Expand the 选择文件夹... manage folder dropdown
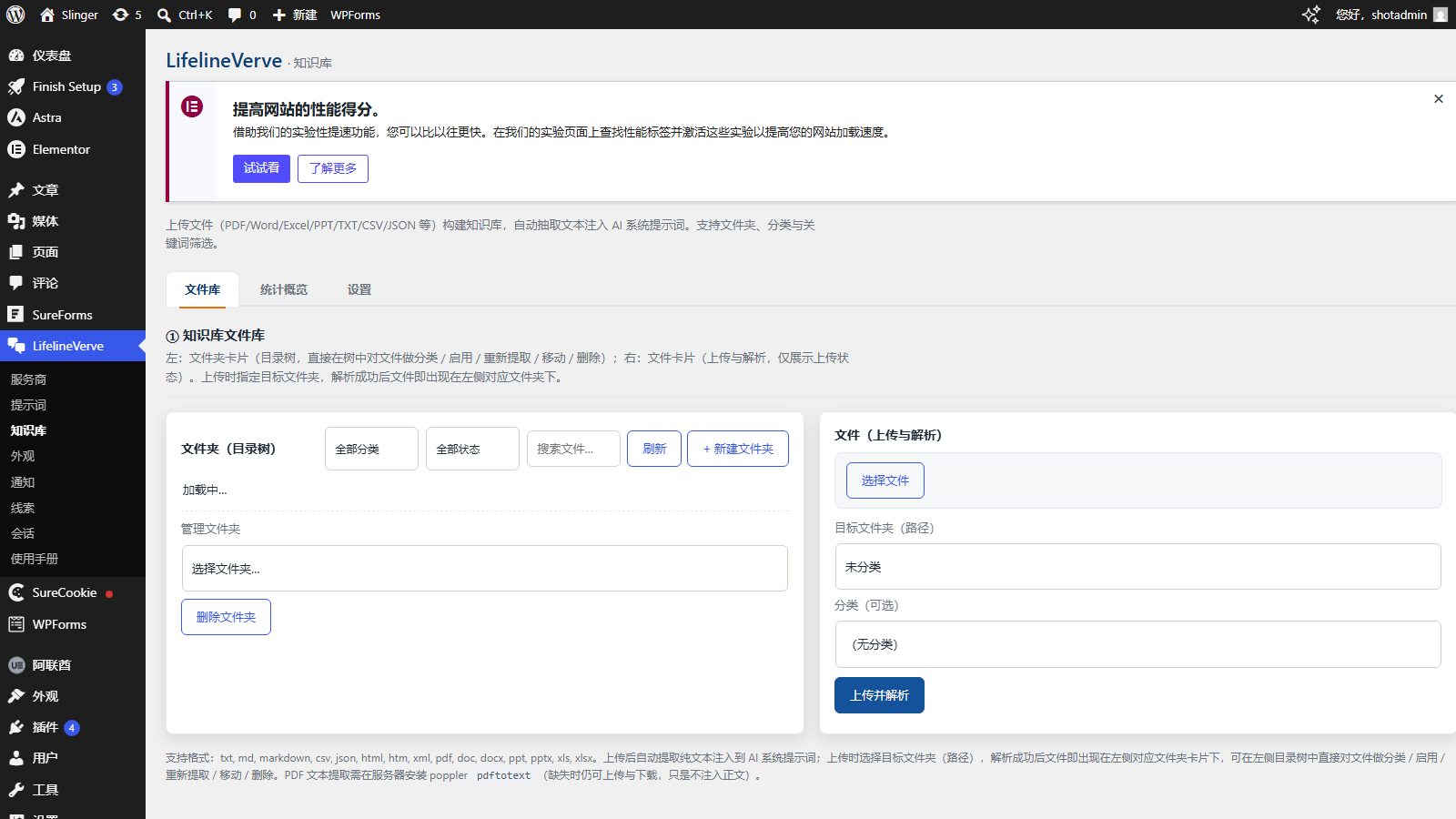Screen dimensions: 1456x819 (485, 569)
